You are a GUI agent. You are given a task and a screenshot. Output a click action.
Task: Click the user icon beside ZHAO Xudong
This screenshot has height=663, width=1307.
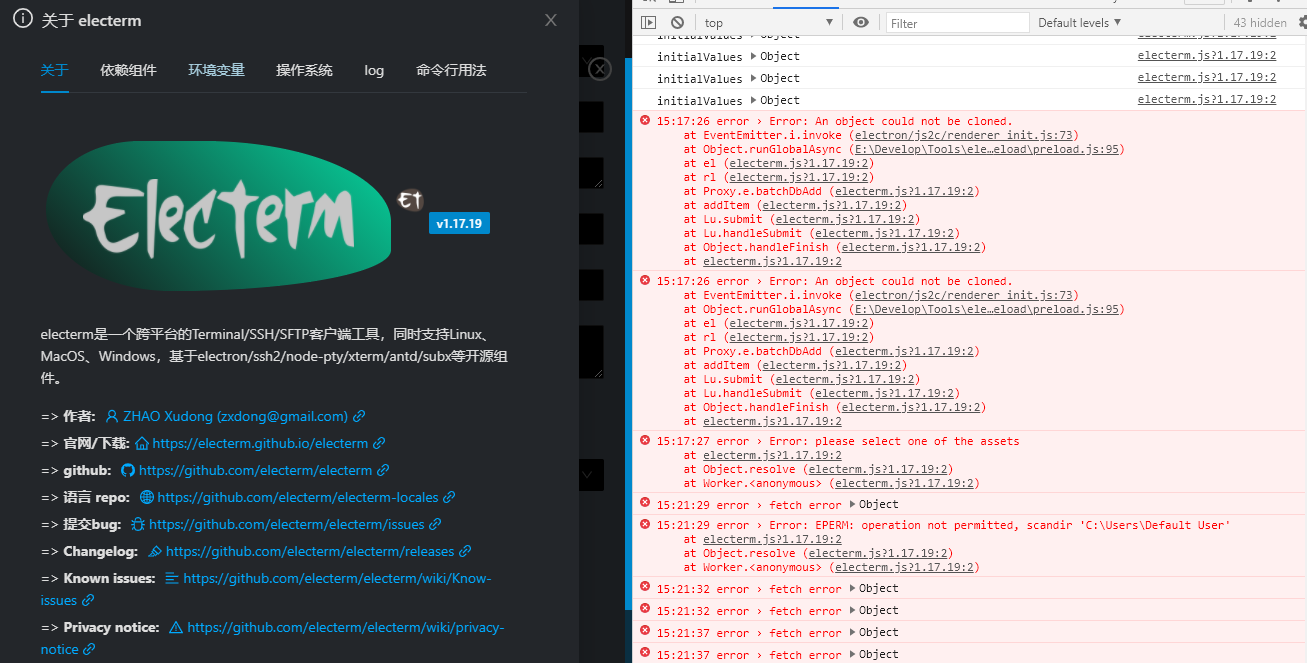click(x=112, y=416)
